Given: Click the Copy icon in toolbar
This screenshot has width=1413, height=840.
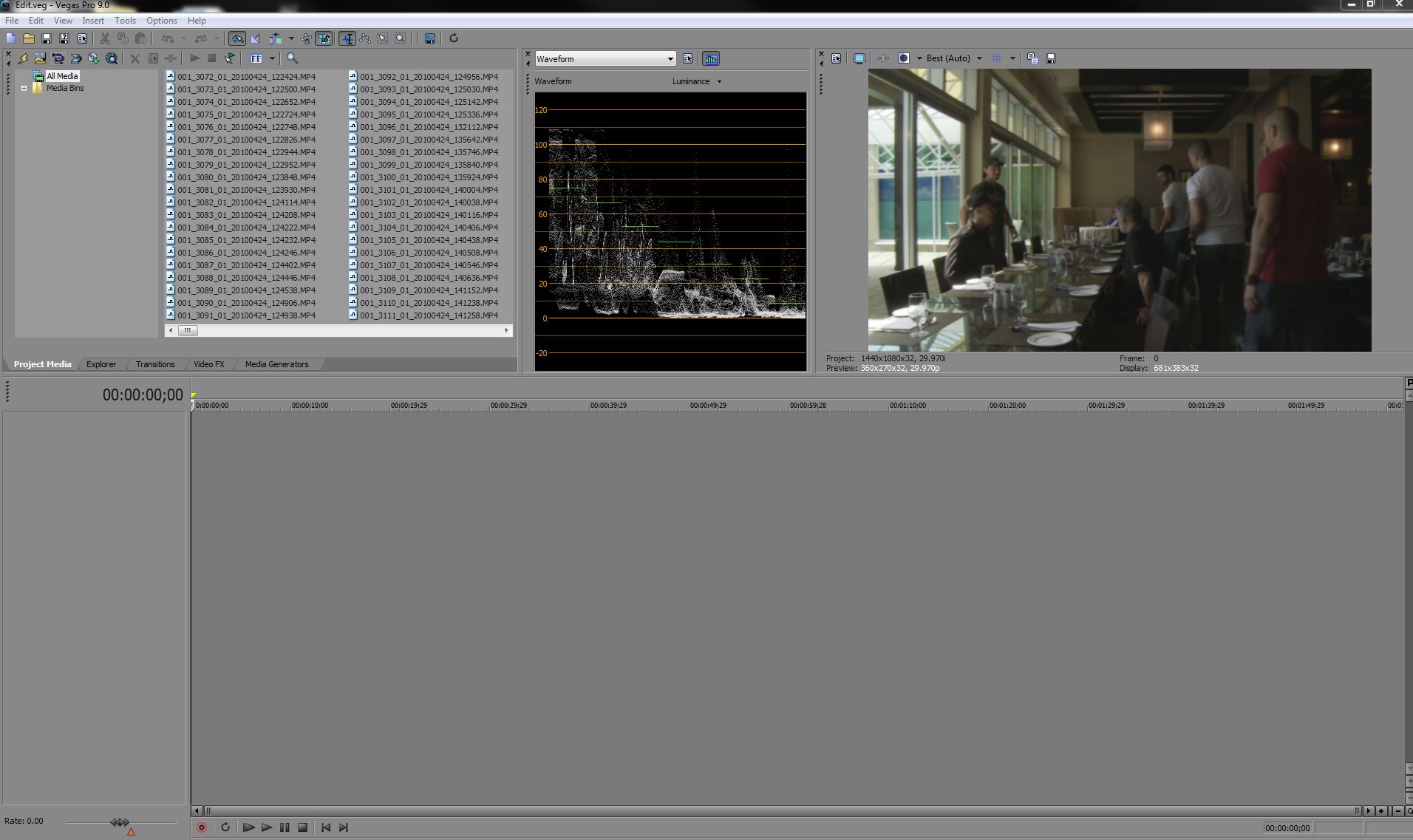Looking at the screenshot, I should pos(123,38).
